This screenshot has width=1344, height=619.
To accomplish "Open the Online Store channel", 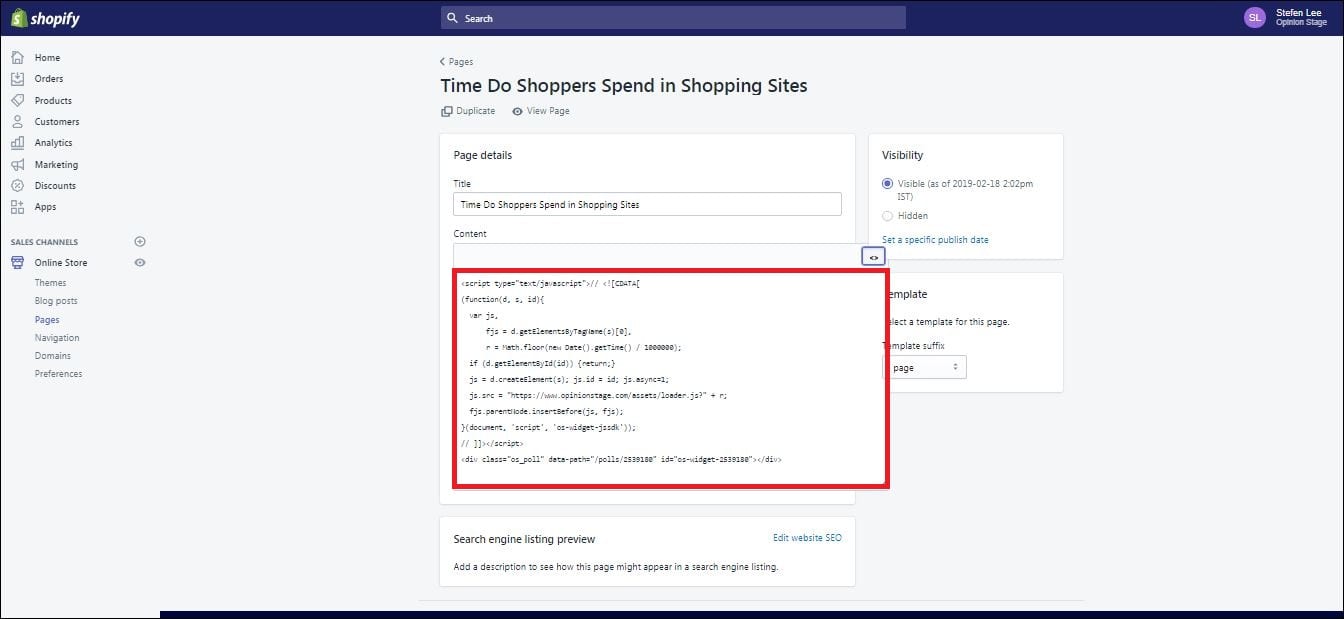I will pos(61,262).
